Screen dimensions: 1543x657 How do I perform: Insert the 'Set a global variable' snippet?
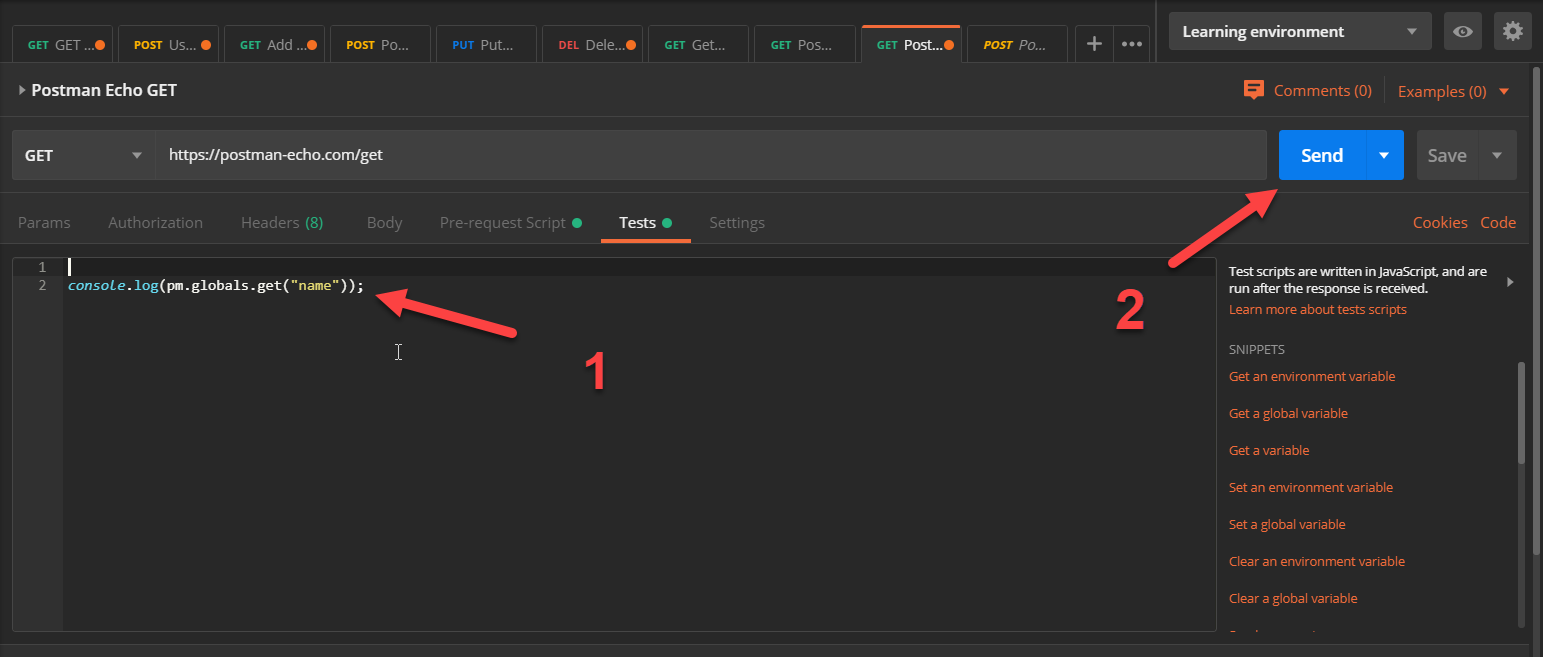coord(1287,525)
